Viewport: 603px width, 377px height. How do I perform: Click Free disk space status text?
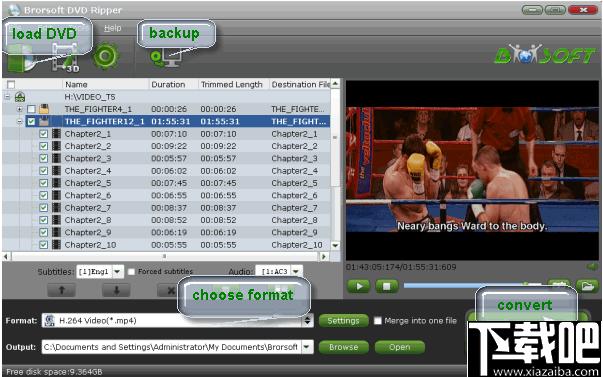(54, 372)
